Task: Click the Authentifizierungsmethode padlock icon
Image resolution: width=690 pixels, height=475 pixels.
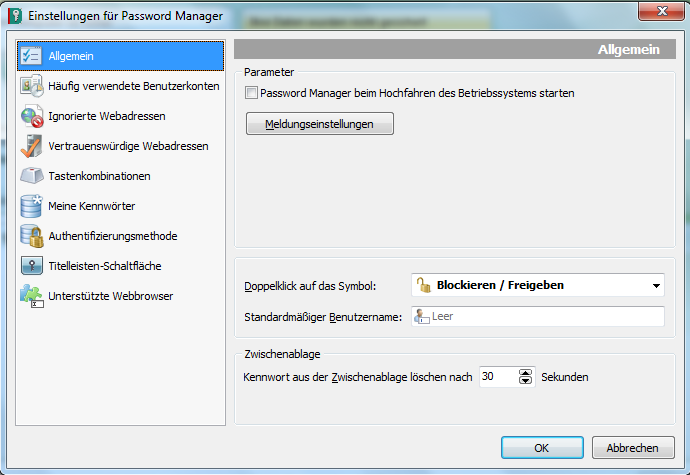Action: click(31, 236)
